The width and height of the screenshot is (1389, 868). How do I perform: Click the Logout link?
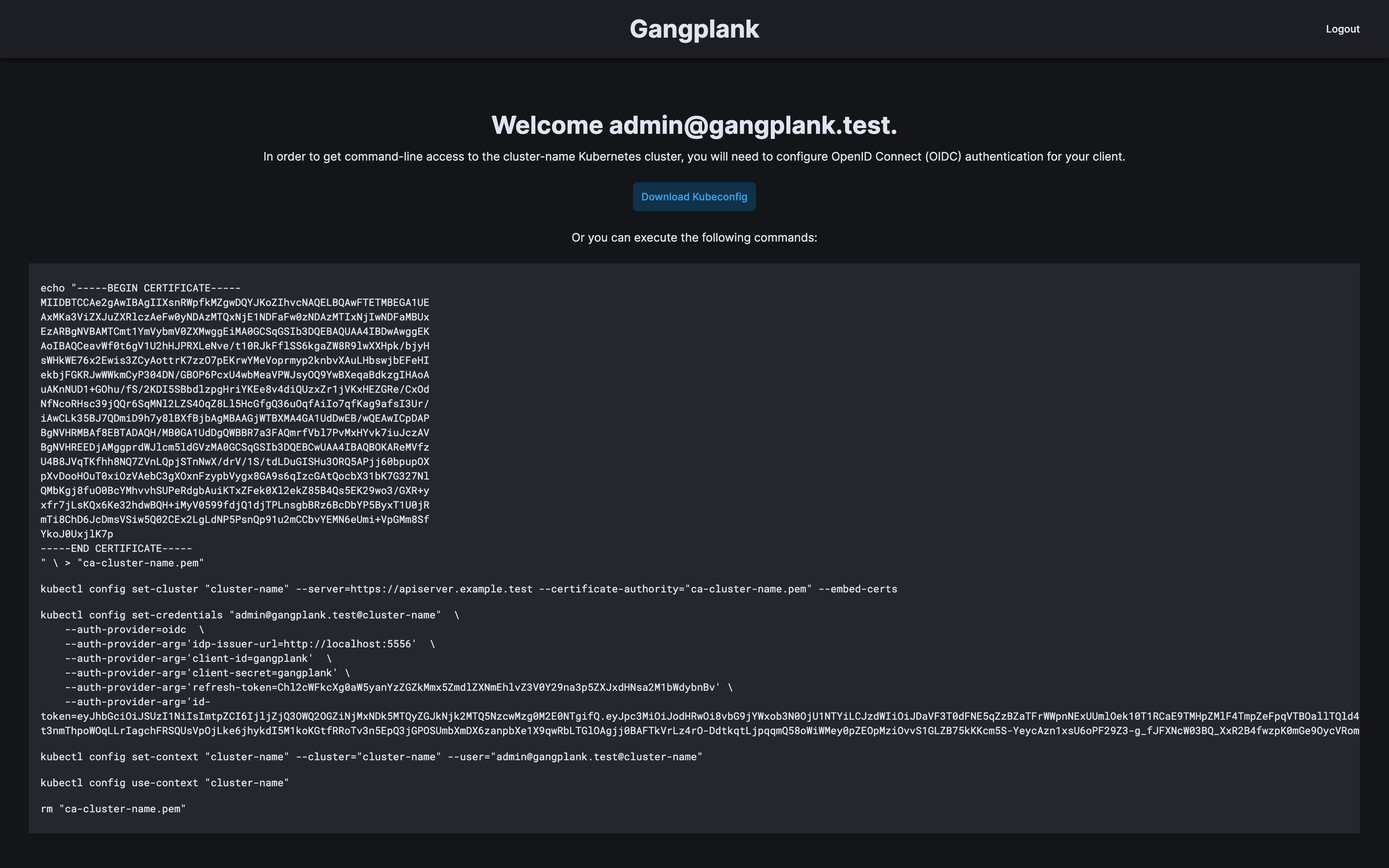tap(1342, 29)
